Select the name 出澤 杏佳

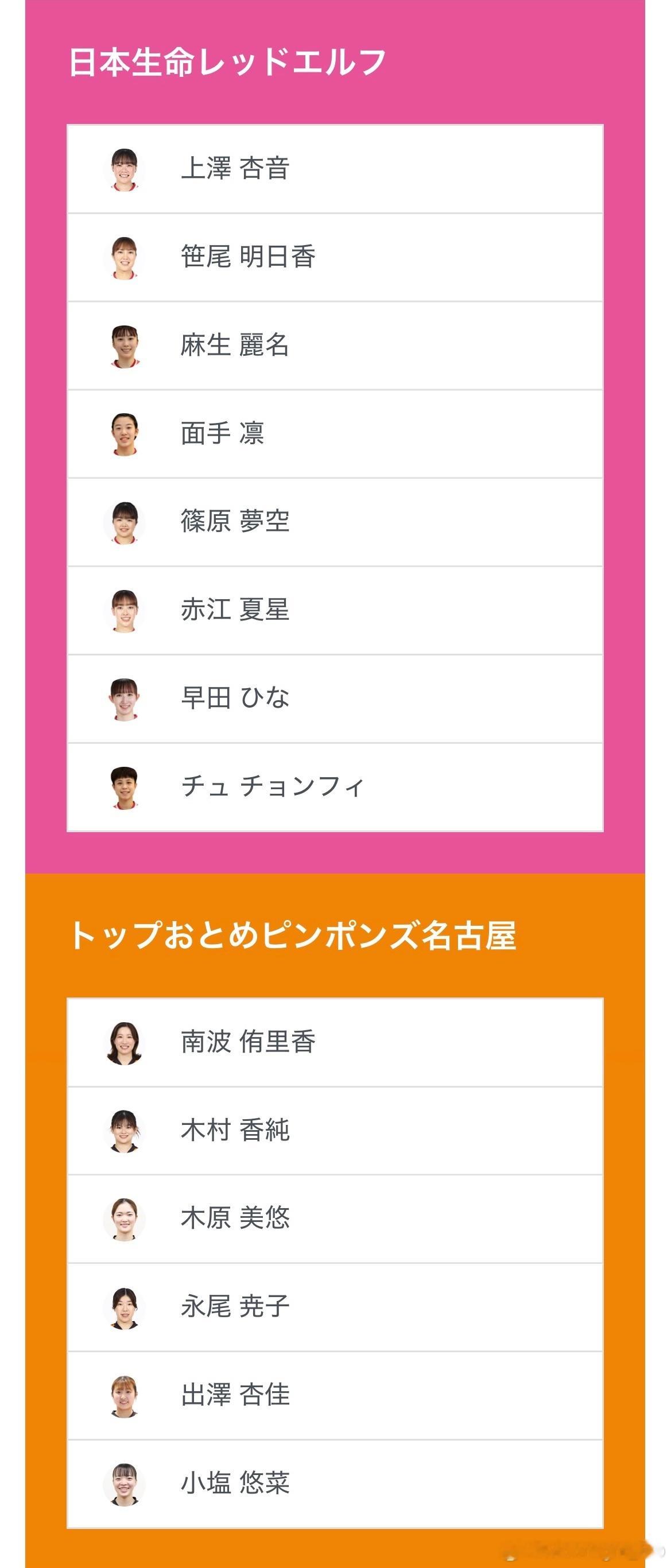point(235,1395)
